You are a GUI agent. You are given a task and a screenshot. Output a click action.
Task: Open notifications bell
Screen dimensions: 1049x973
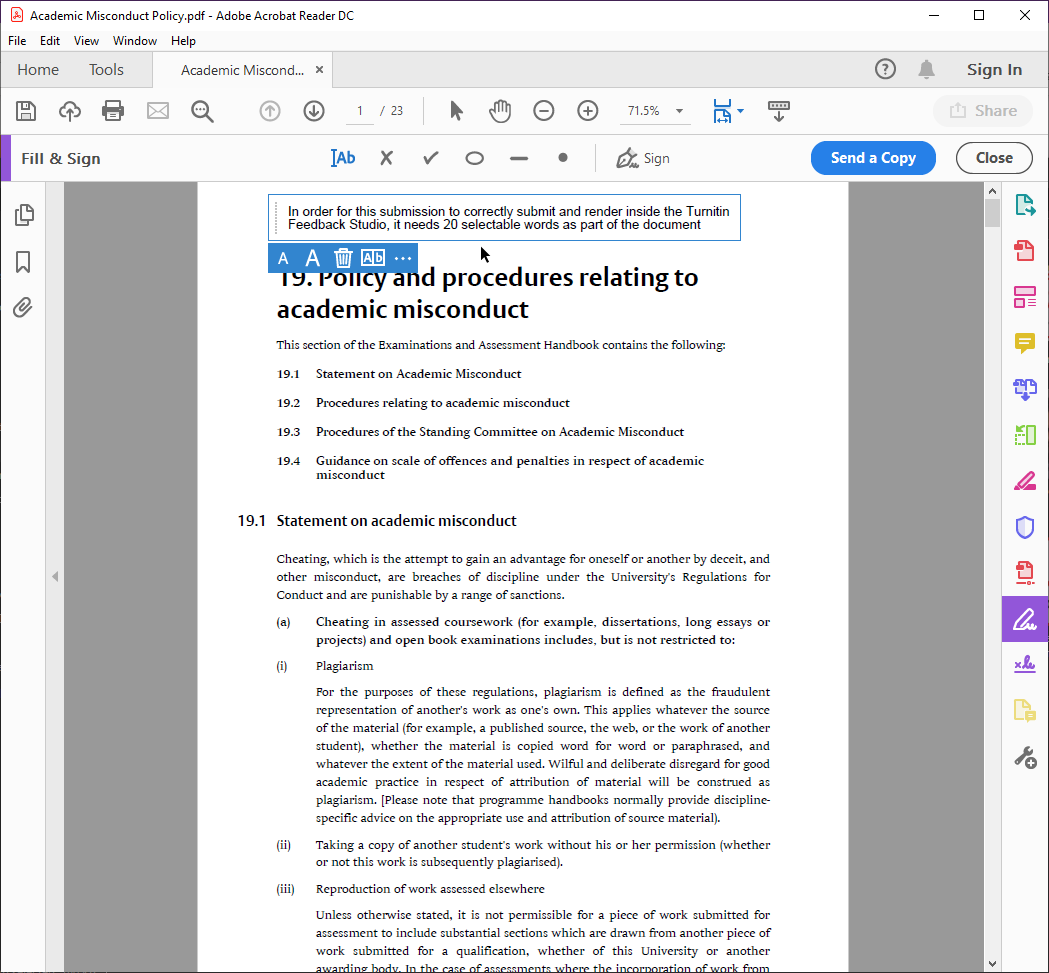point(926,70)
